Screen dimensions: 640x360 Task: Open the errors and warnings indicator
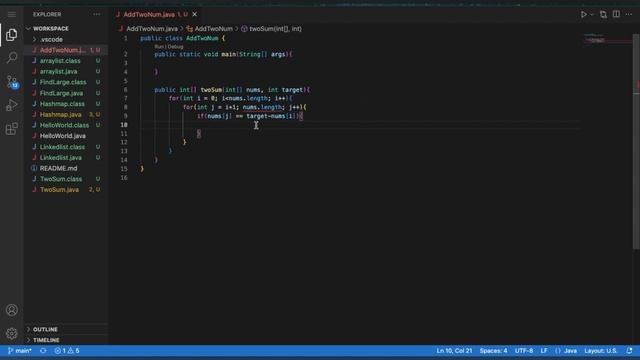tap(67, 351)
